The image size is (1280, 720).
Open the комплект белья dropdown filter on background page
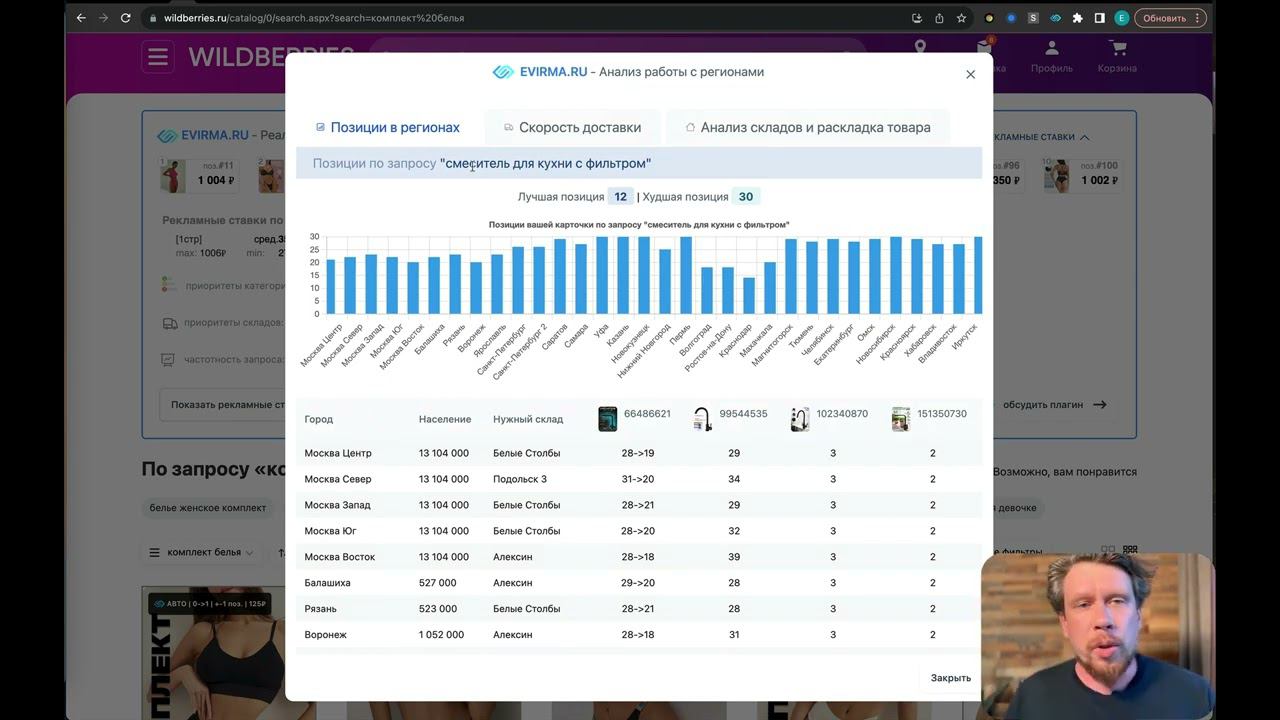click(x=201, y=552)
